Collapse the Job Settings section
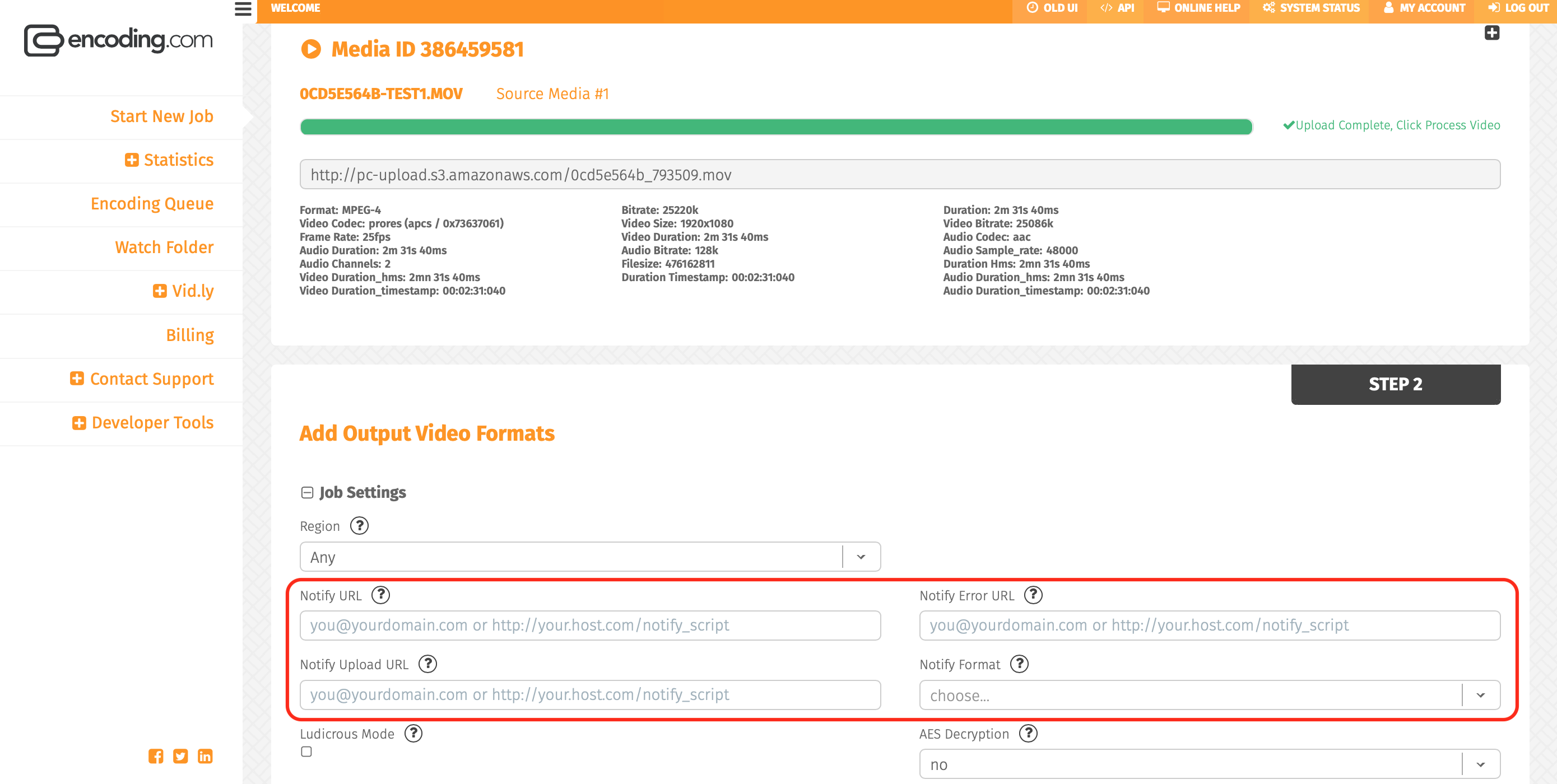The image size is (1557, 784). click(x=307, y=493)
